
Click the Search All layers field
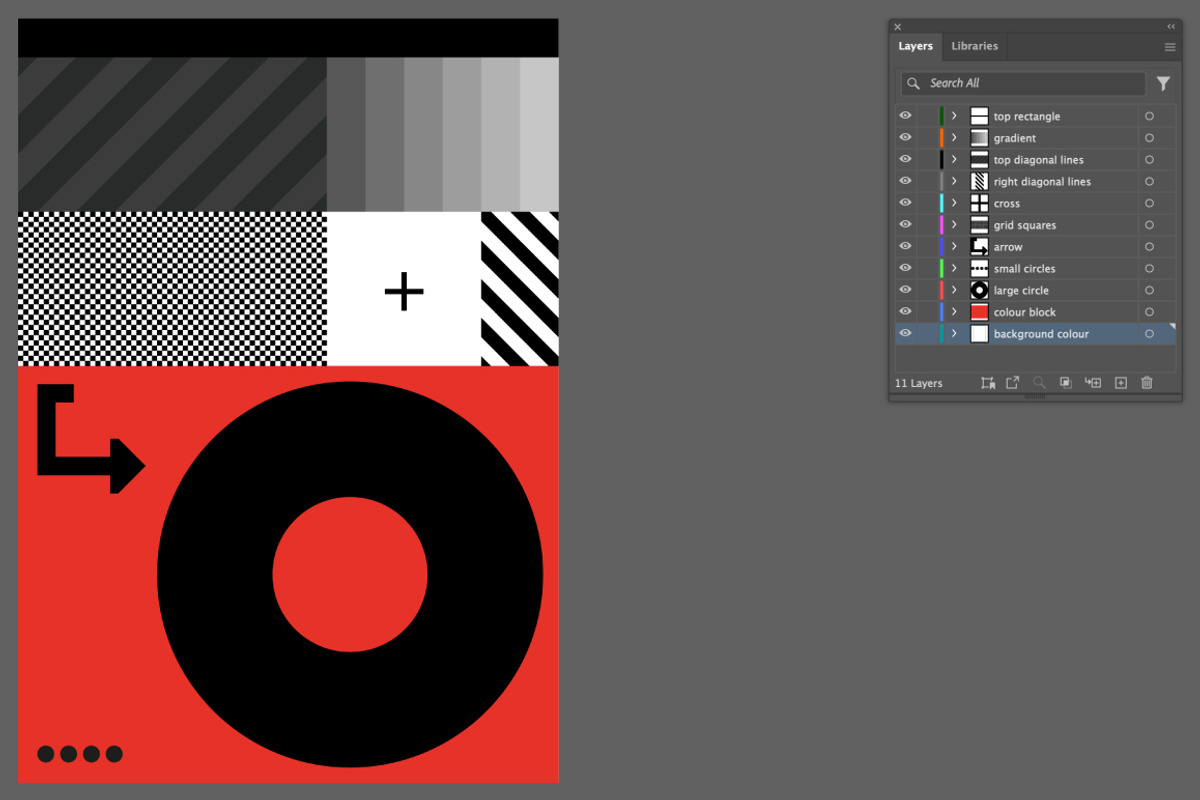pos(1023,84)
